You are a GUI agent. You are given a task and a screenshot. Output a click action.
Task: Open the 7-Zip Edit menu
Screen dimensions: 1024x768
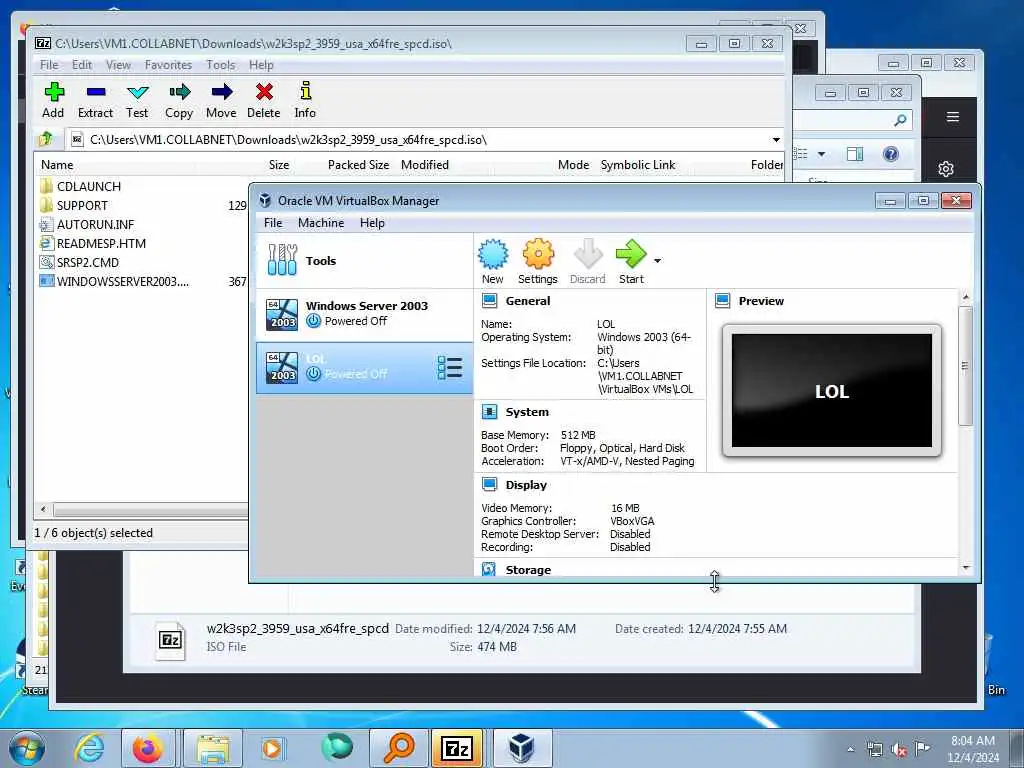coord(82,65)
